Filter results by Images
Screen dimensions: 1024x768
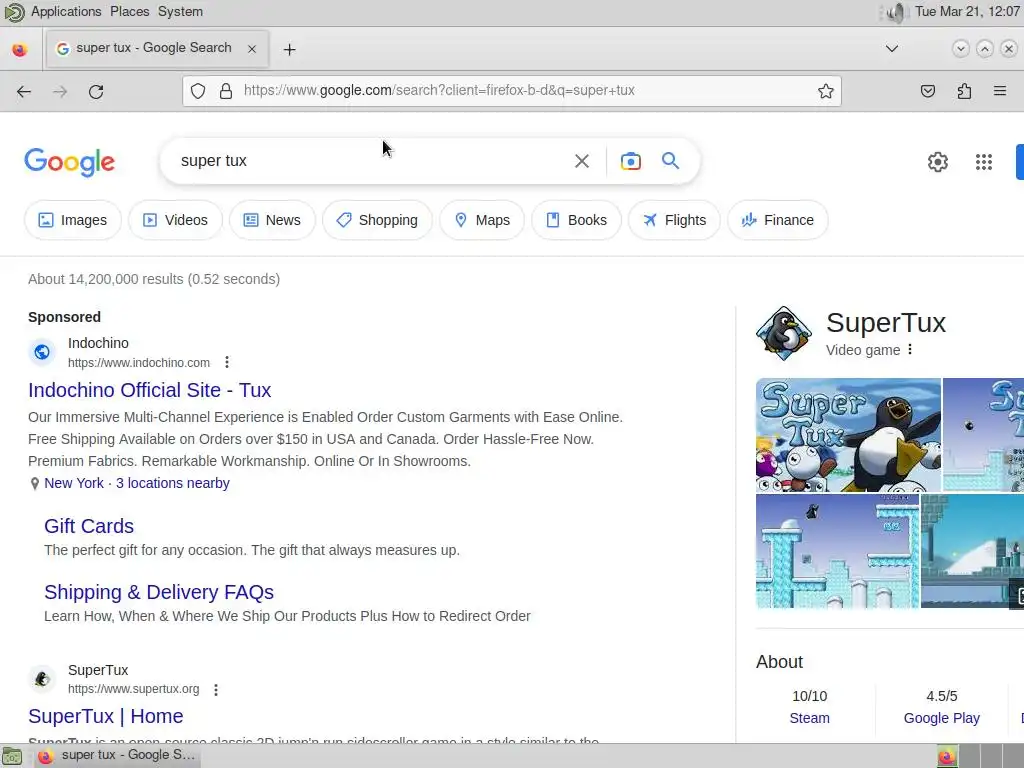tap(72, 220)
